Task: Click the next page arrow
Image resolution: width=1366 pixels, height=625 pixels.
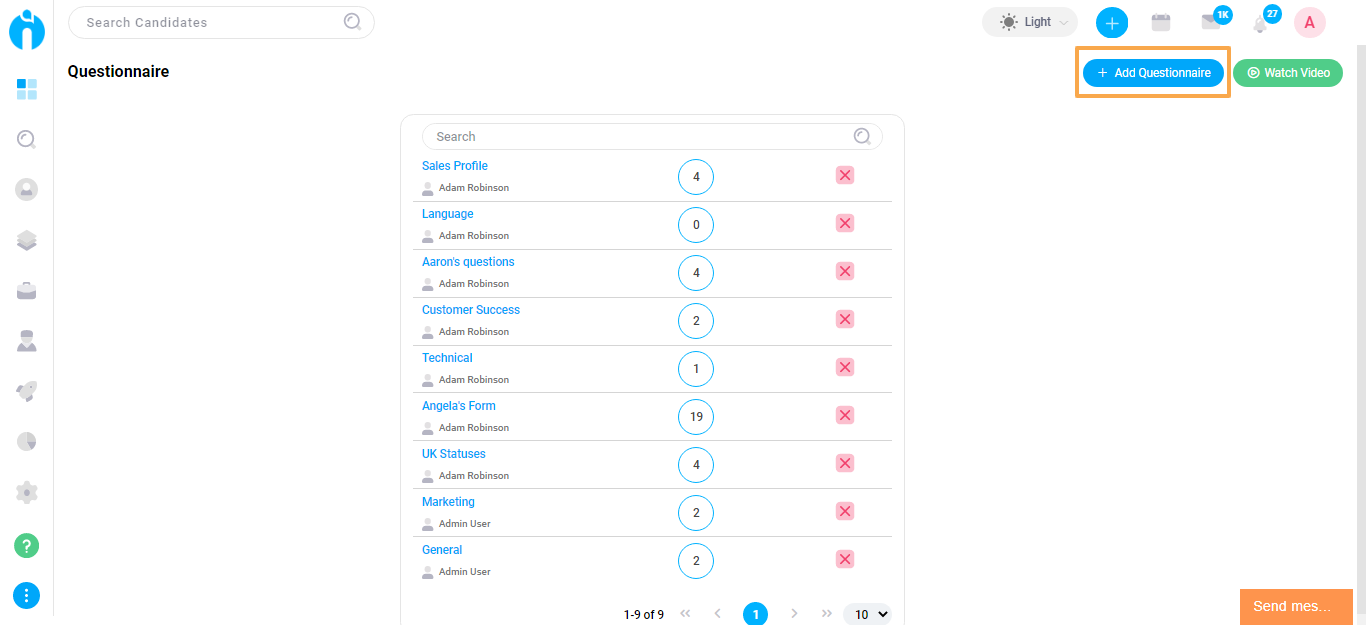Action: tap(794, 614)
